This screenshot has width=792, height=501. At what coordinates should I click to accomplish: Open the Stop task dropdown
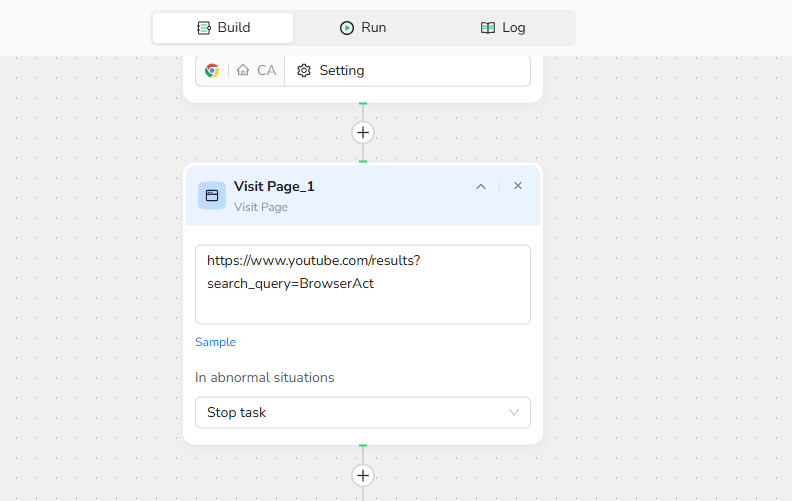pyautogui.click(x=362, y=412)
